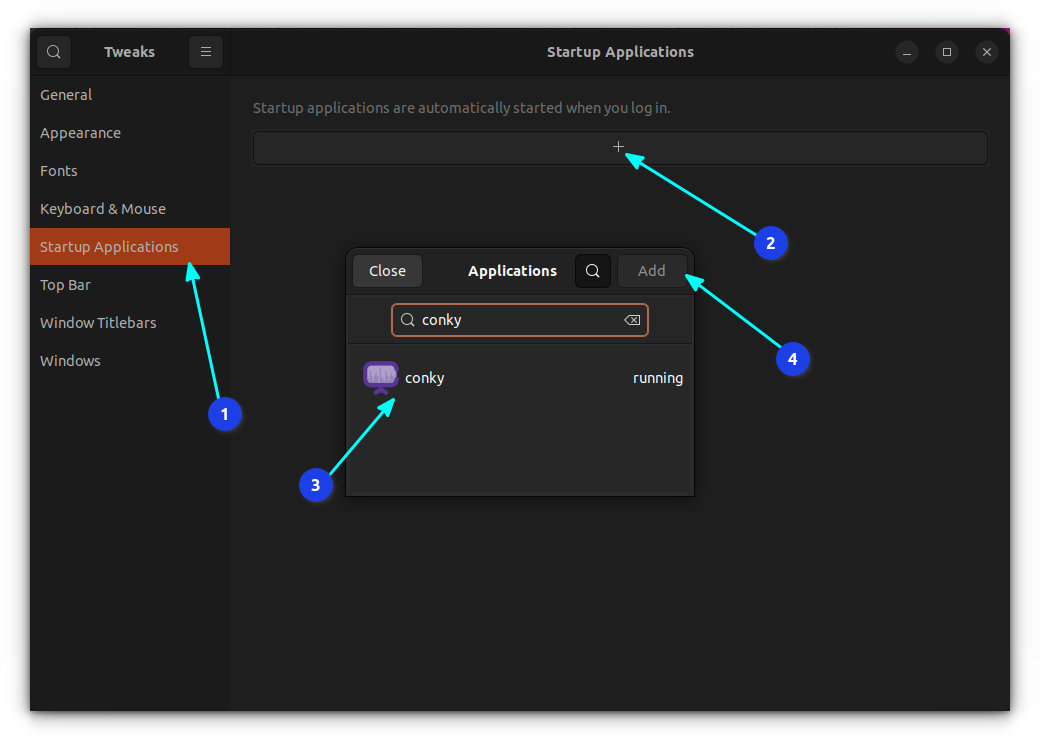Clear the search field using the backspace icon
1040x743 pixels.
click(632, 319)
